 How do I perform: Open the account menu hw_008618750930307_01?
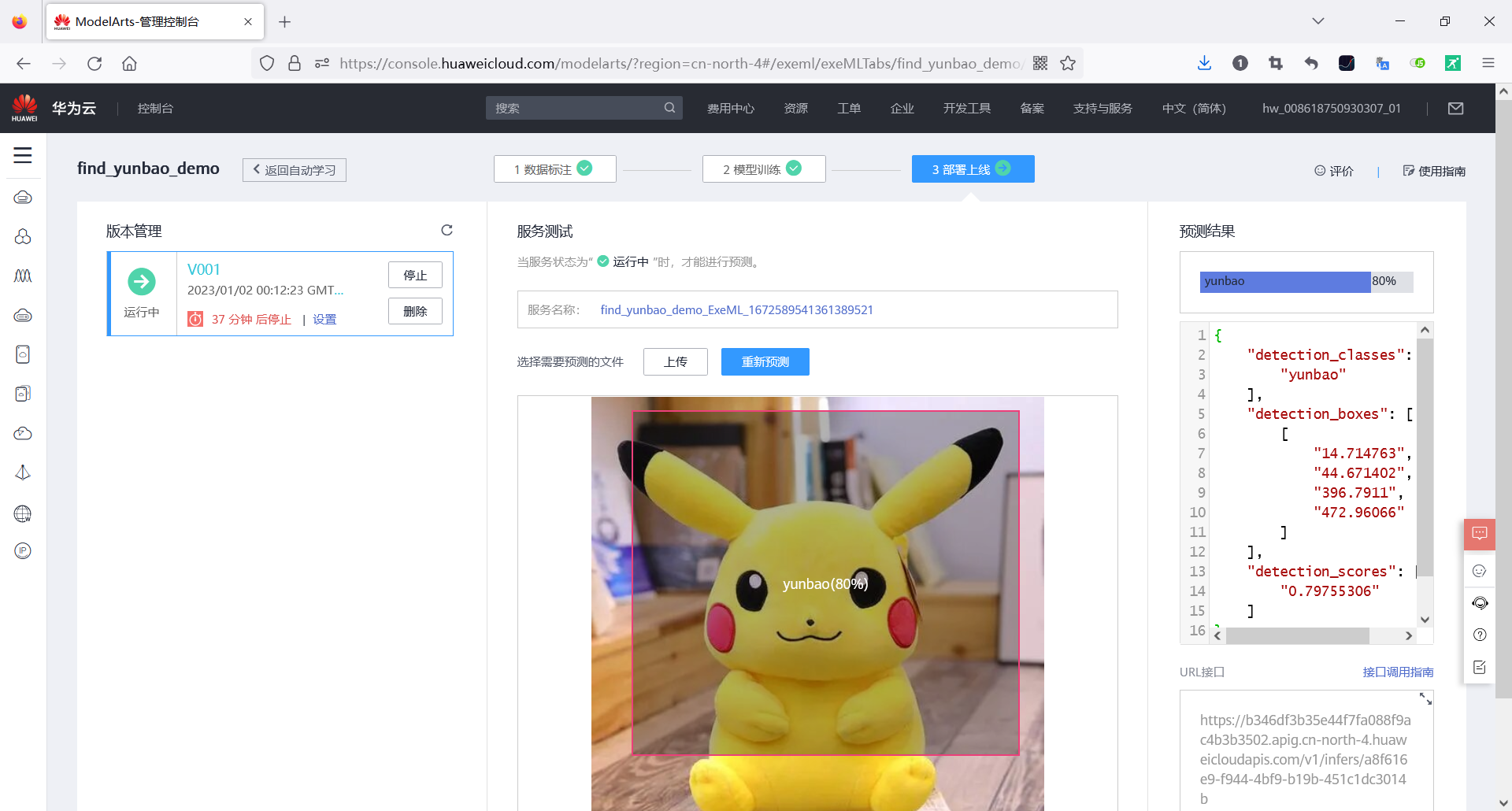pos(1331,108)
